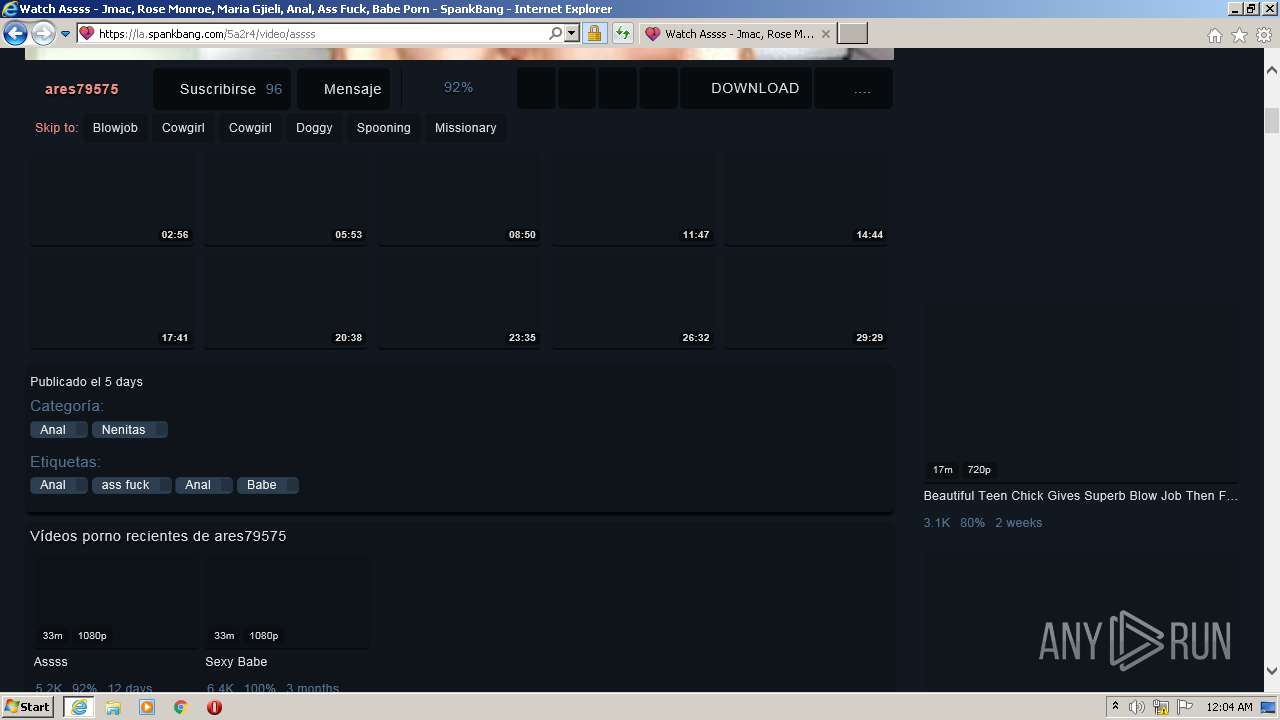Open the recent pages dropdown beside Forward

[65, 34]
